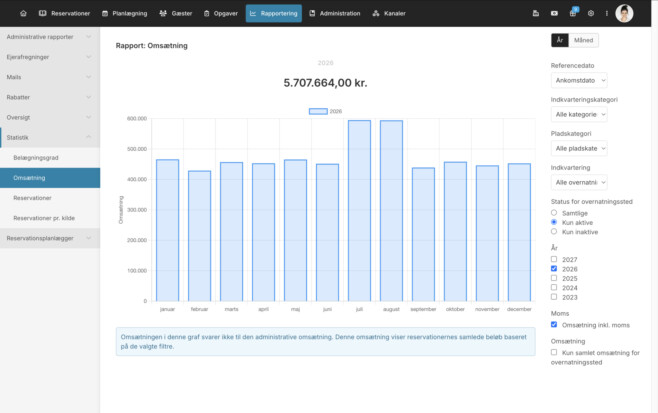Click the september bar in chart
The height and width of the screenshot is (413, 658).
coord(423,235)
